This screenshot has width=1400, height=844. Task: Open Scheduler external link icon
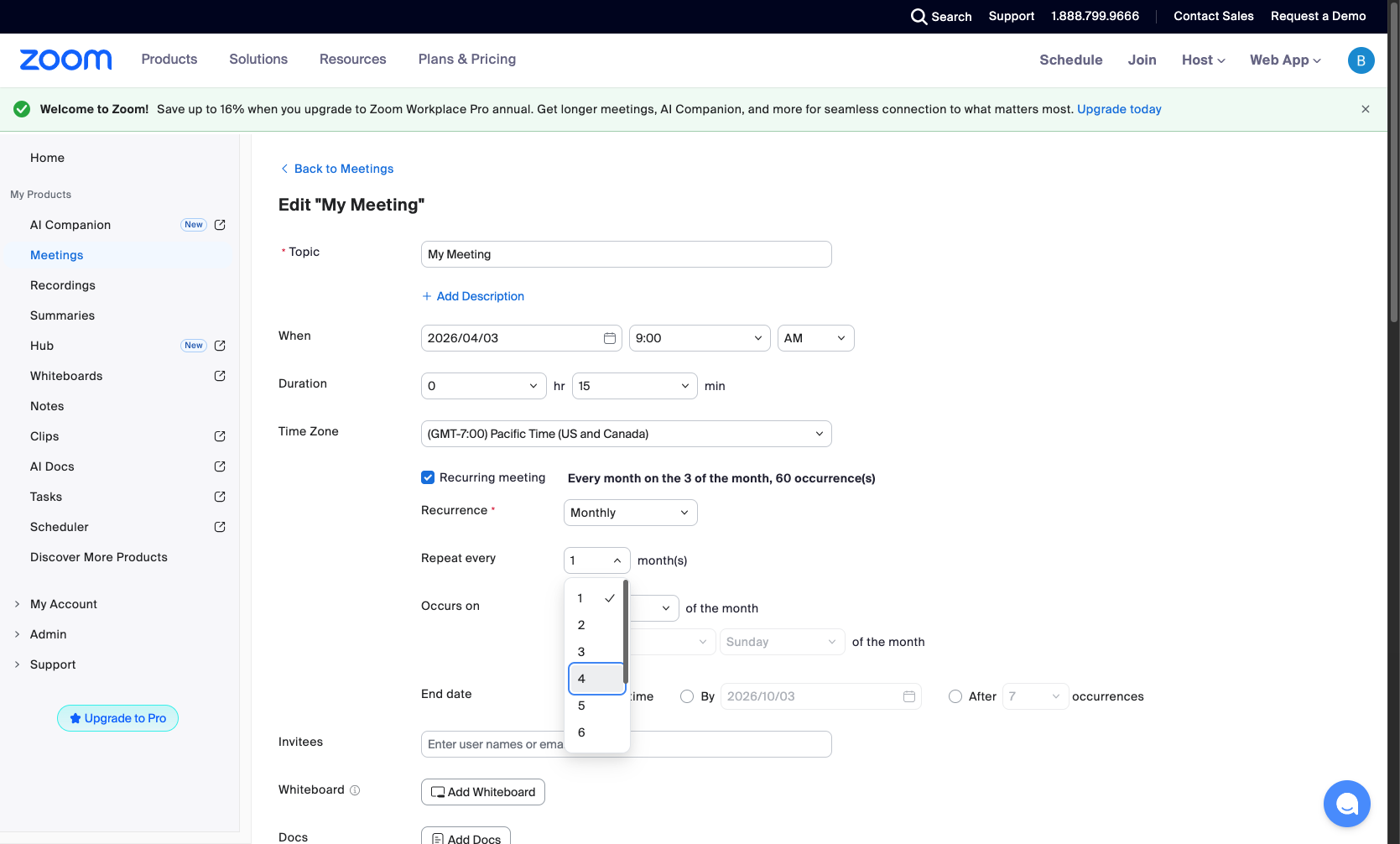point(220,527)
